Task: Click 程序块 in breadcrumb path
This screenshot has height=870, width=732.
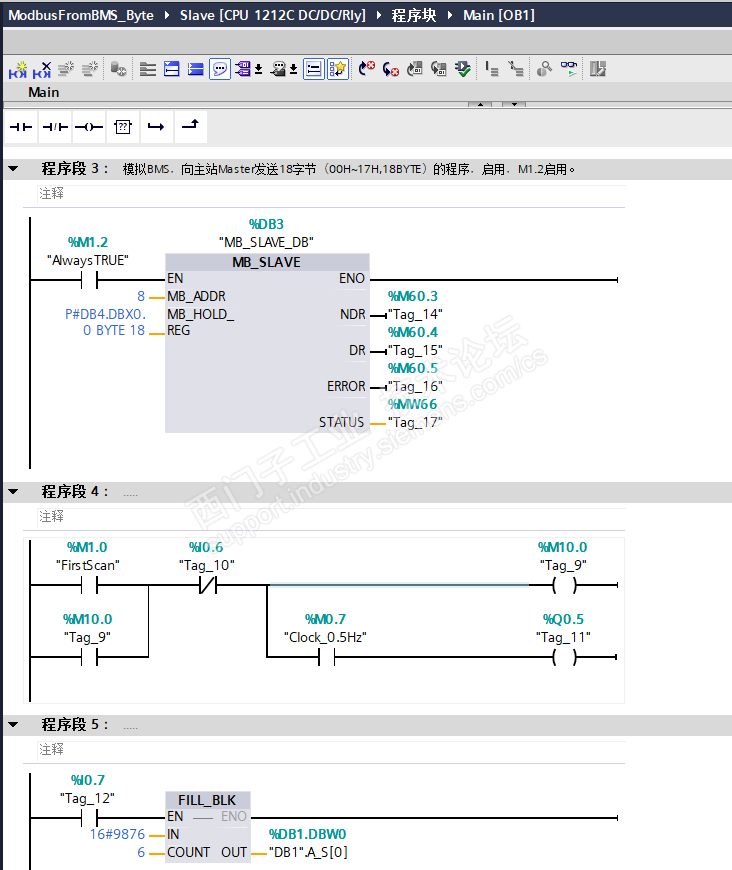Action: (x=413, y=16)
